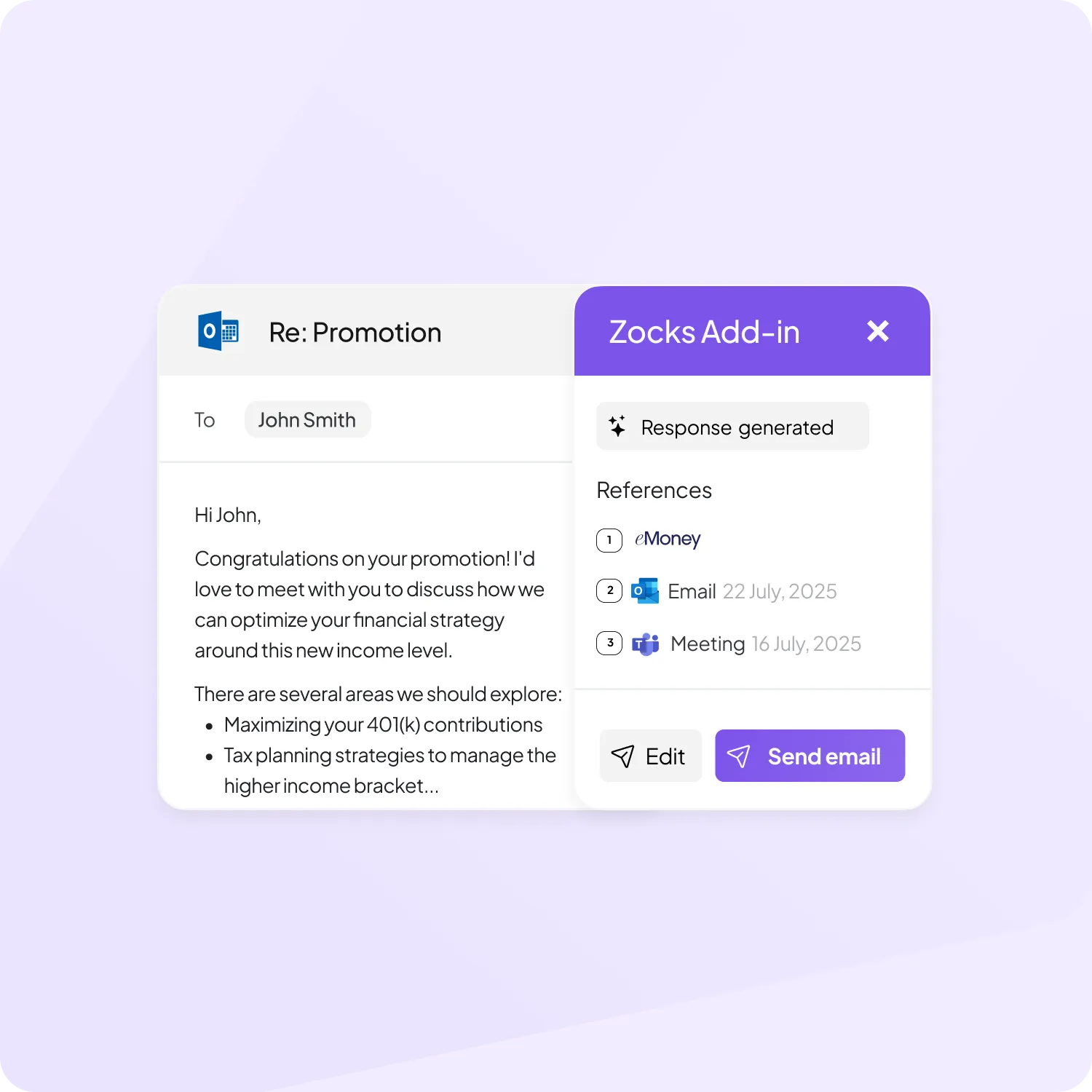Click the sparkle icon beside Response generated
1092x1092 pixels.
(617, 426)
